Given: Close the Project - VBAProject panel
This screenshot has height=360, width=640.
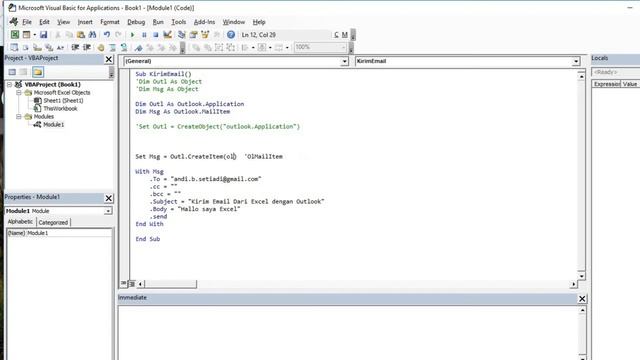Looking at the screenshot, I should (109, 59).
